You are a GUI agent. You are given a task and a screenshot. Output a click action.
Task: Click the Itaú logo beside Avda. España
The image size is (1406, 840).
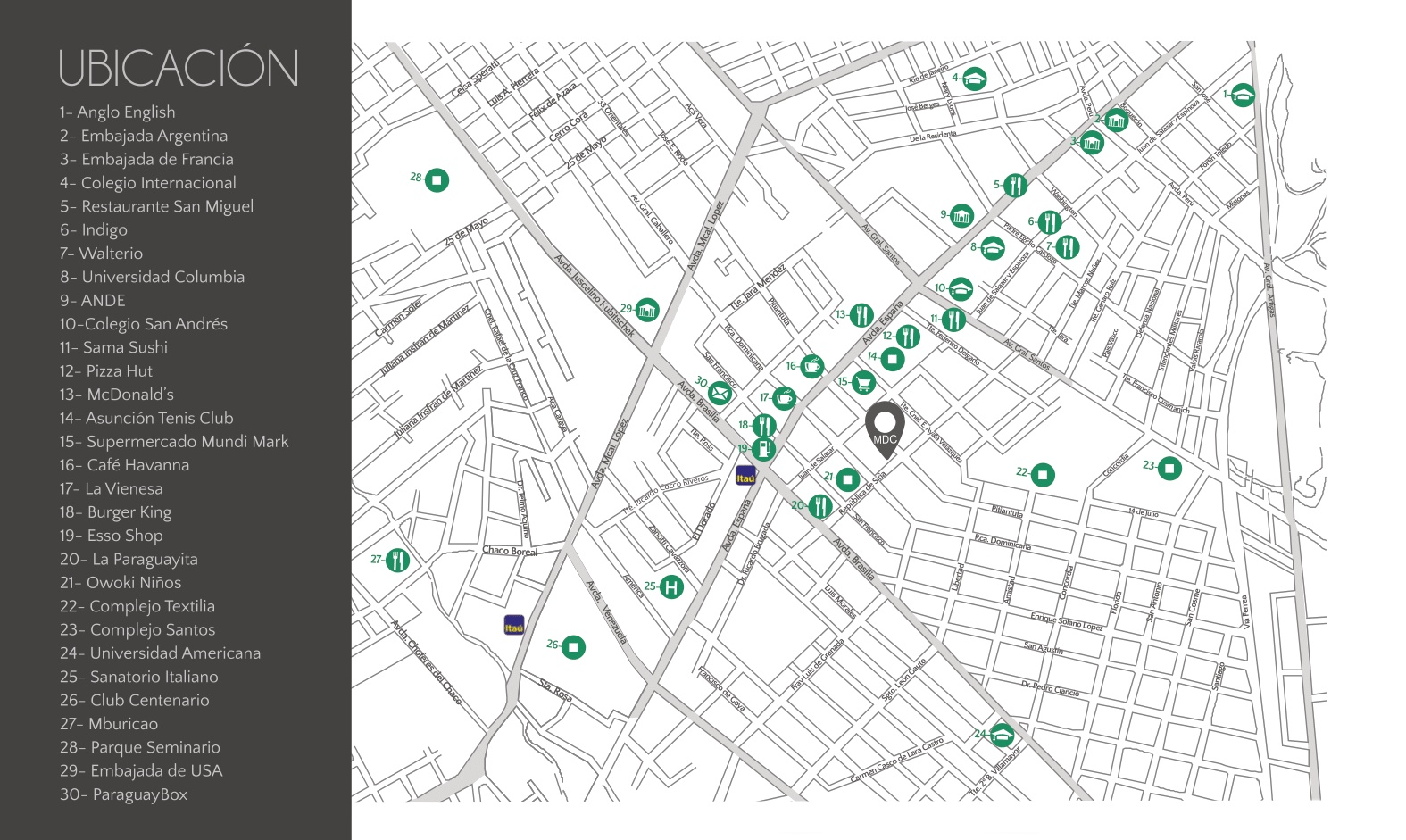click(x=745, y=476)
